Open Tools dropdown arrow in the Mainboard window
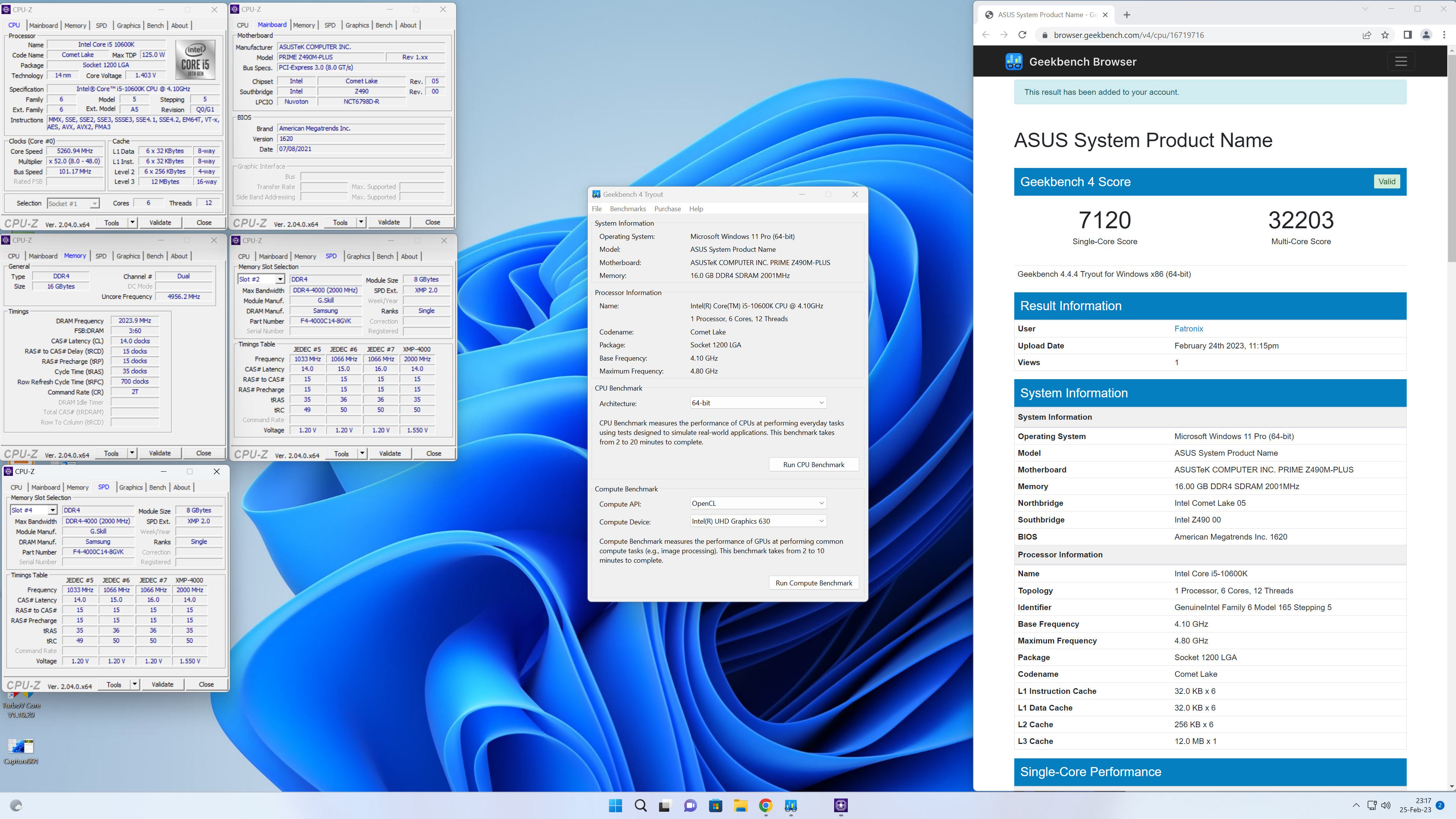Image resolution: width=1456 pixels, height=819 pixels. pos(361,222)
